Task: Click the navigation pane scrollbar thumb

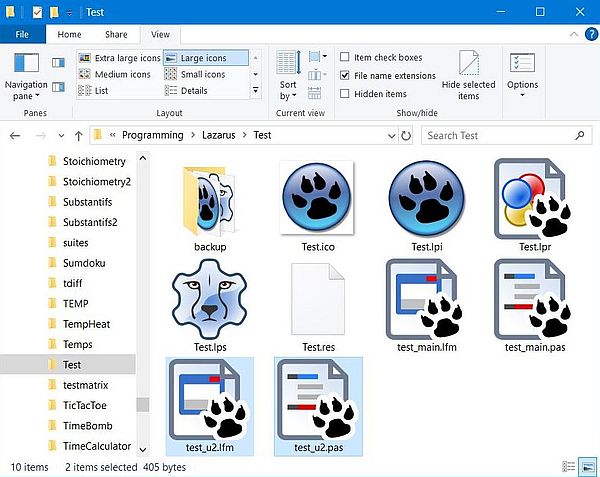Action: click(143, 405)
